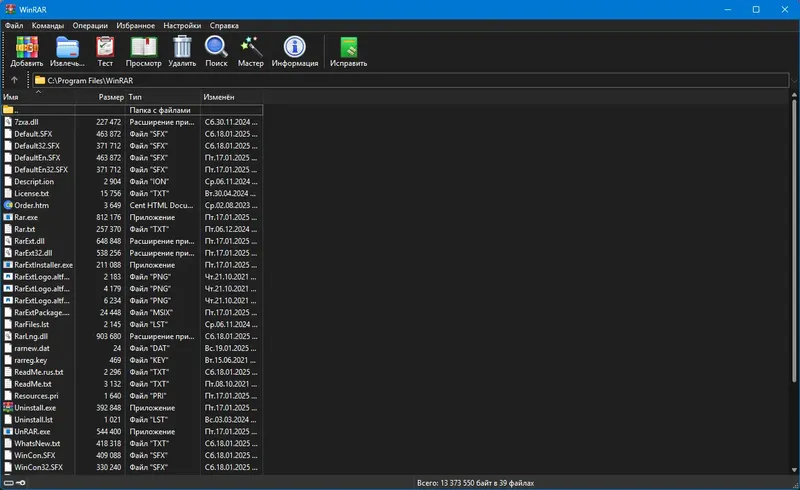The height and width of the screenshot is (490, 800).
Task: Select the ReadMe.rus.txt file
Action: (x=39, y=372)
